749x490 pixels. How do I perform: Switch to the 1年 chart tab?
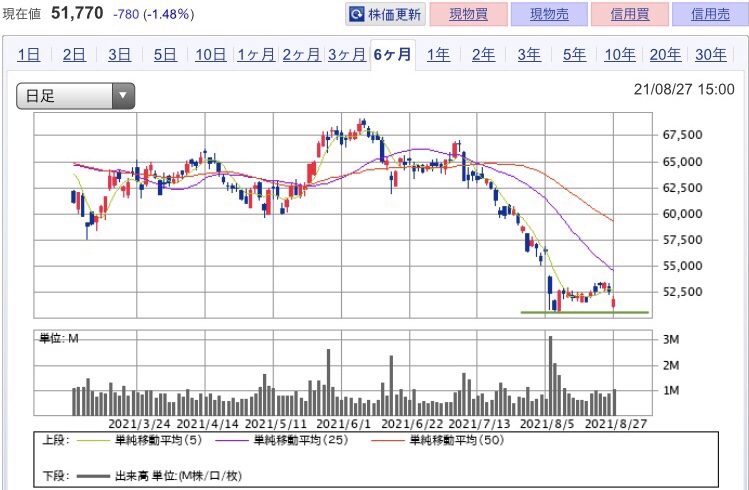(438, 55)
